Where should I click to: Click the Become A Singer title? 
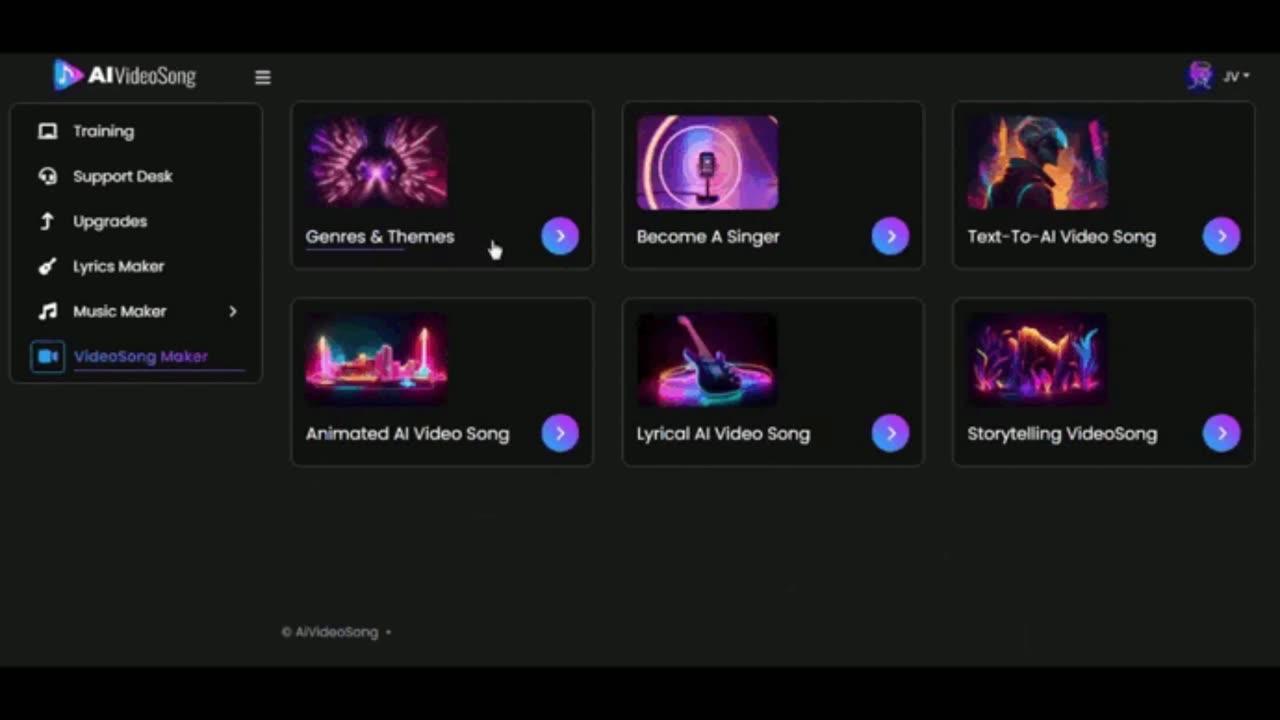pos(708,237)
